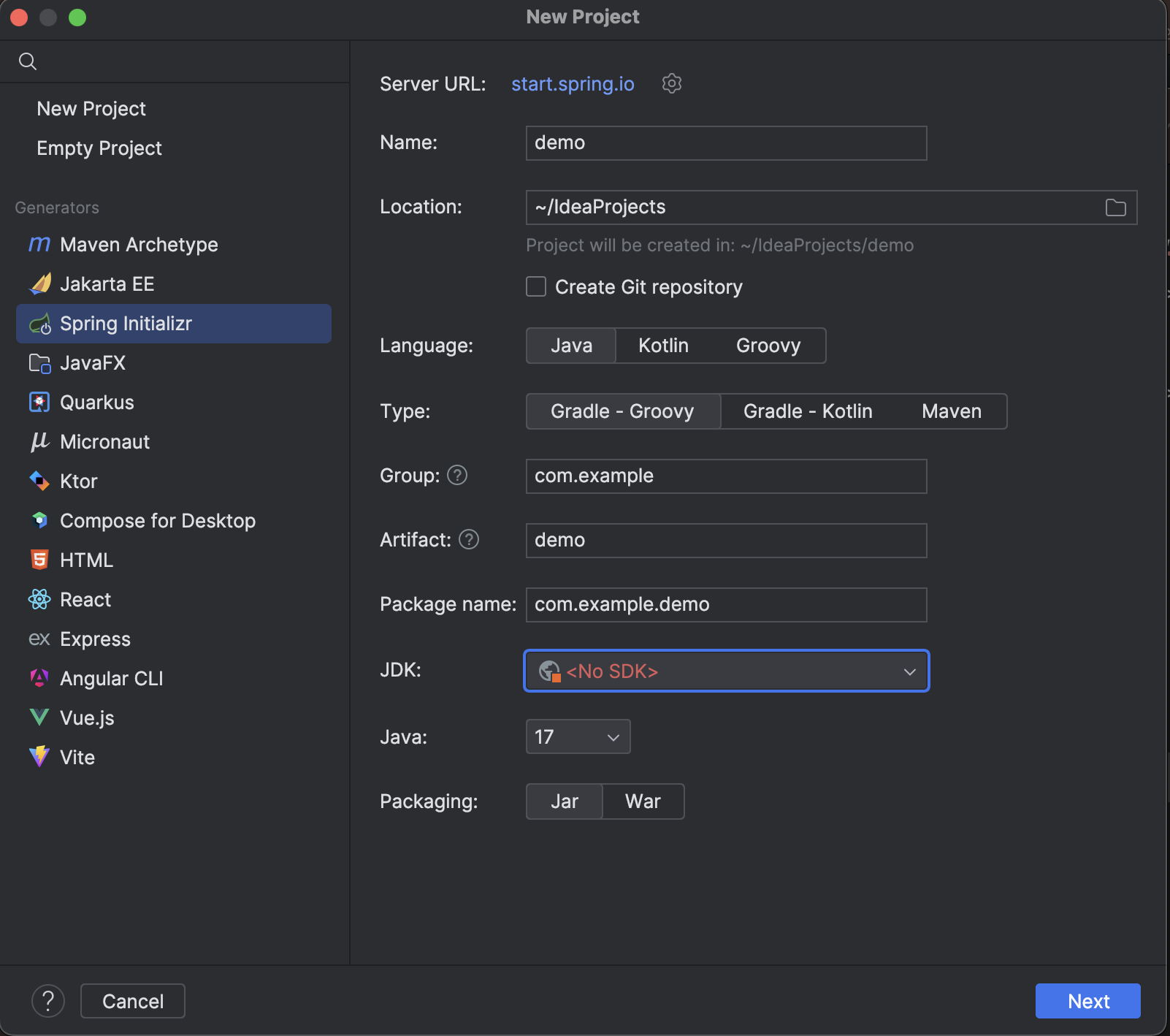This screenshot has width=1170, height=1036.
Task: Open server URL settings gear
Action: pos(672,83)
